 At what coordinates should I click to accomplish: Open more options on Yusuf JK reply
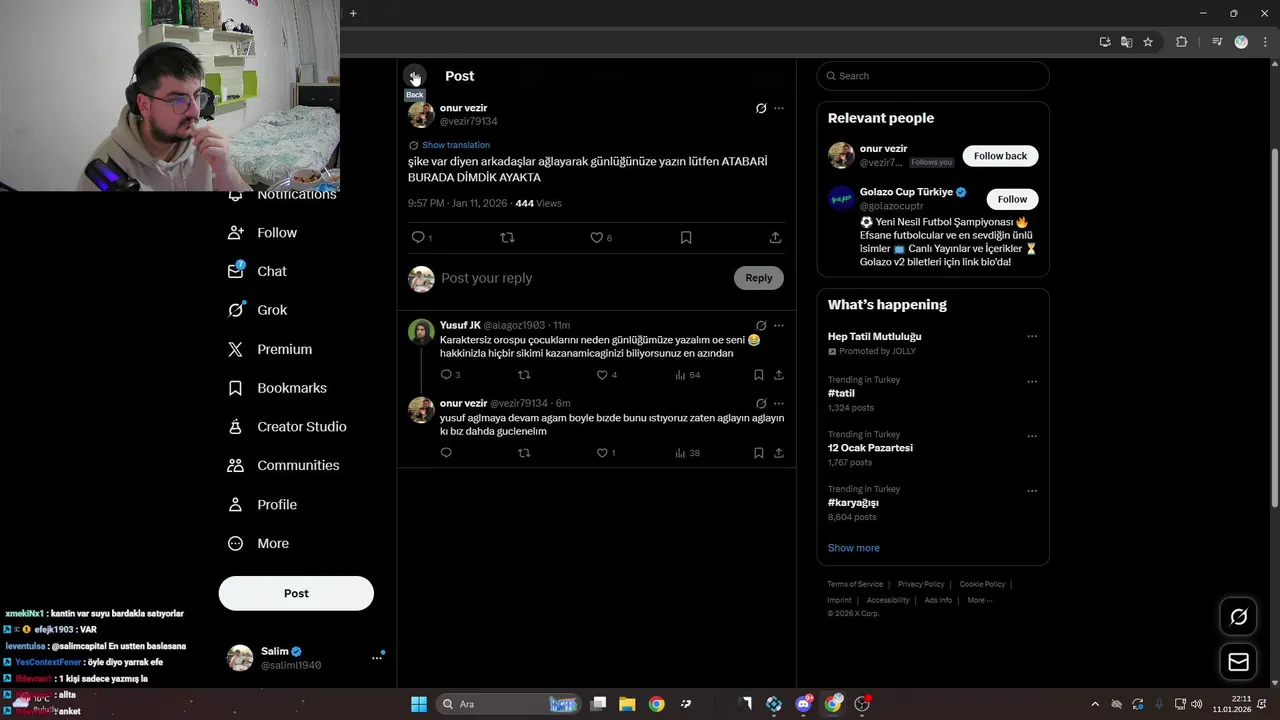779,325
